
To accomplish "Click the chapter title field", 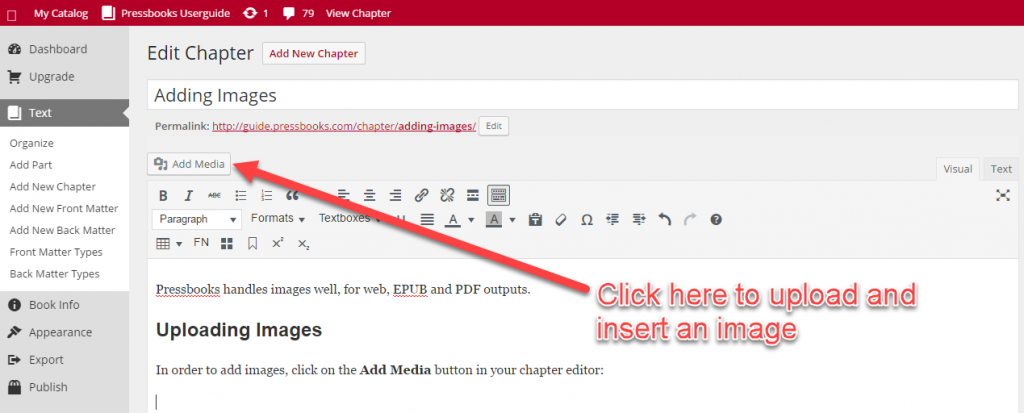I will click(583, 95).
